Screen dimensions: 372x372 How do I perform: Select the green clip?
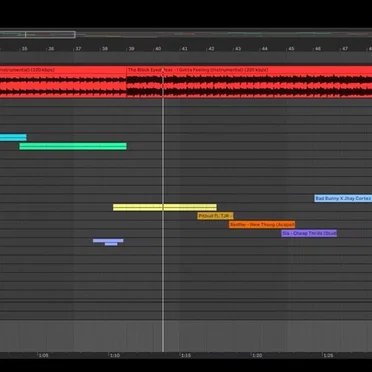pos(73,146)
